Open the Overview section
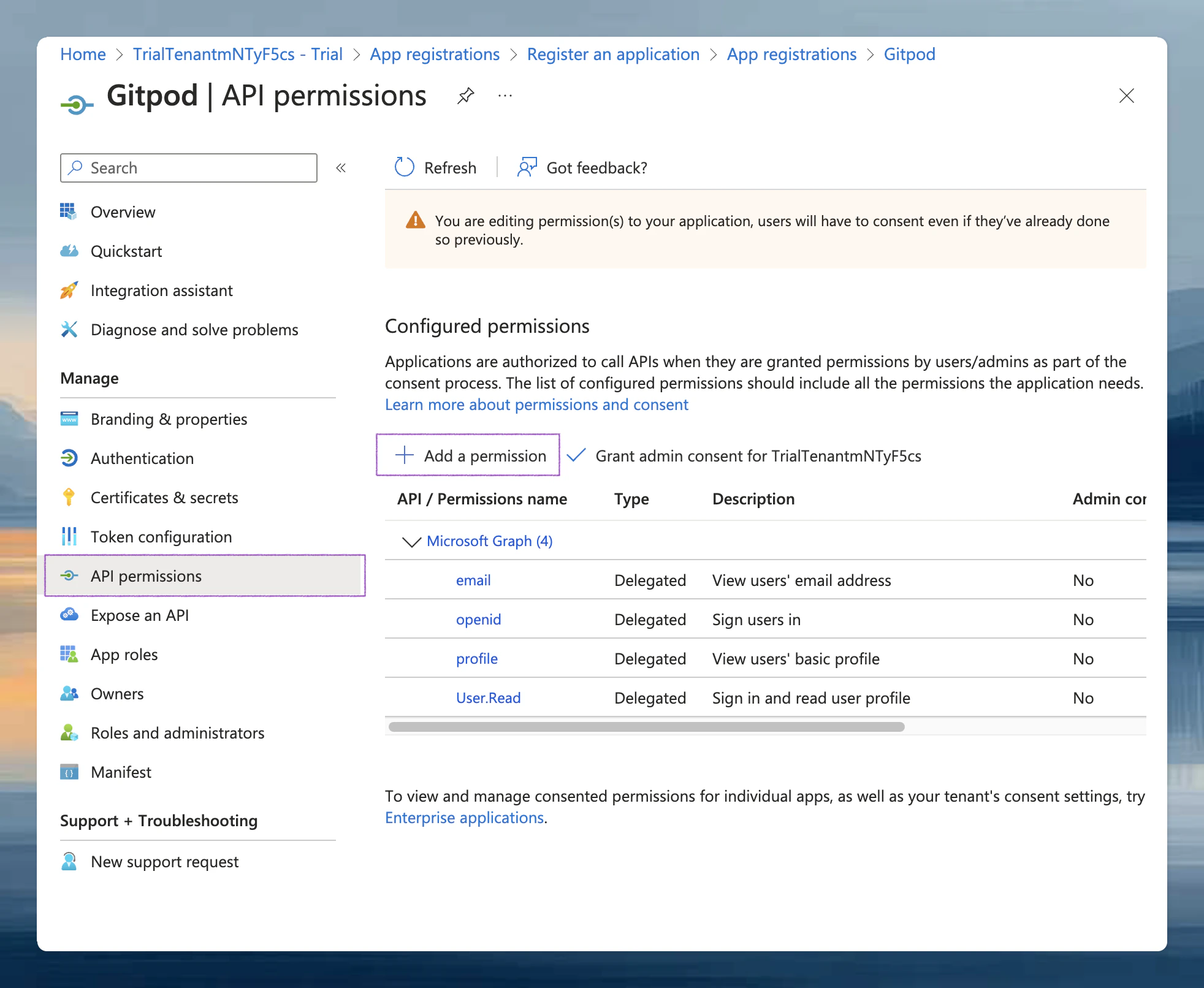The width and height of the screenshot is (1204, 988). [x=123, y=212]
